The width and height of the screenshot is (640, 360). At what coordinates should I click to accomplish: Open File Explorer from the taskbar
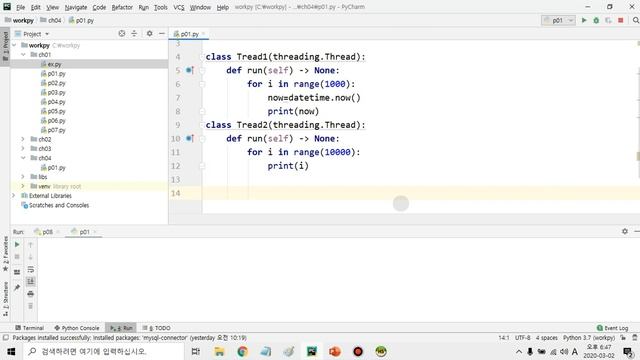coord(219,351)
